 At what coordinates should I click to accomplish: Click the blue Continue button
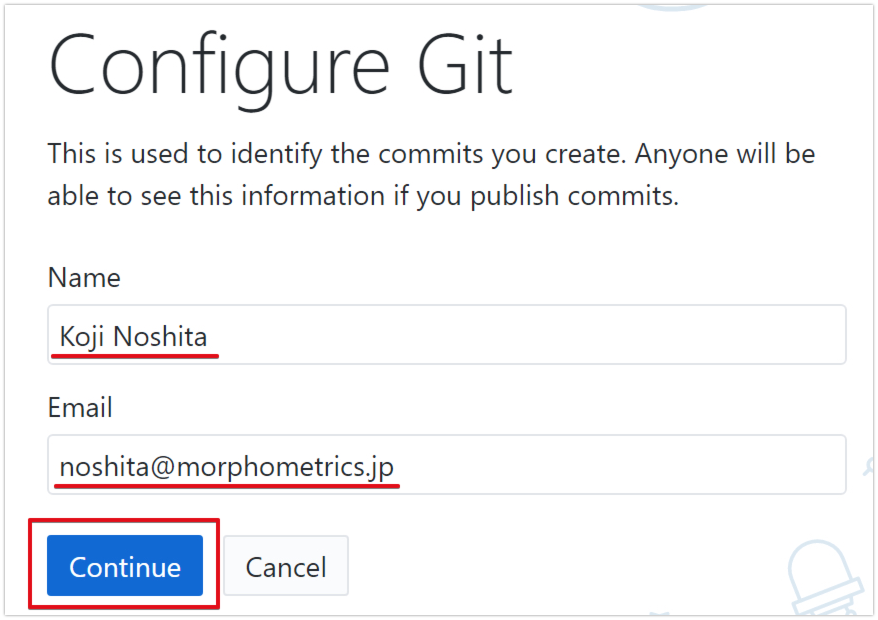coord(125,566)
